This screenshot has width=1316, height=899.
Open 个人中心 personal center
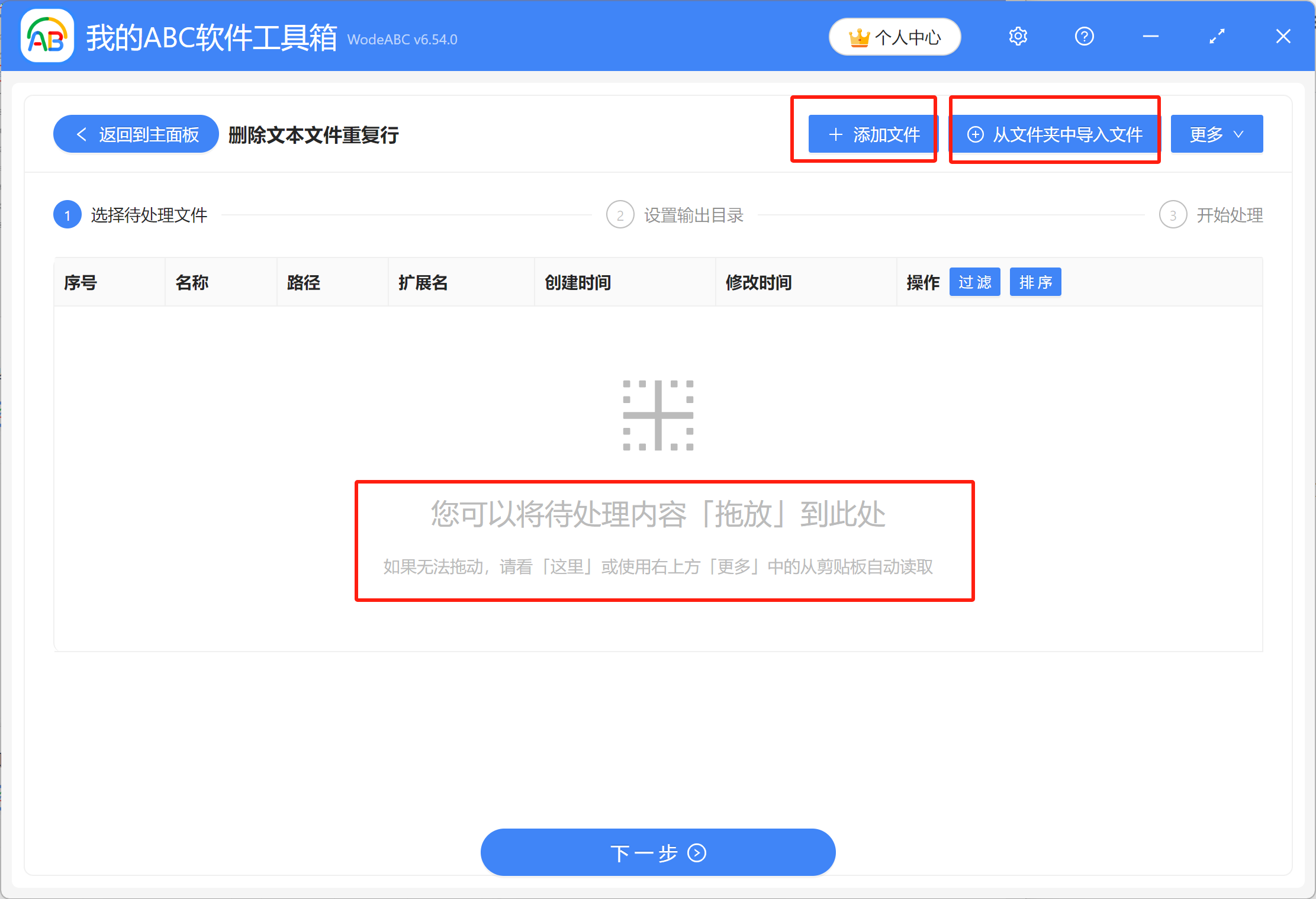(895, 36)
